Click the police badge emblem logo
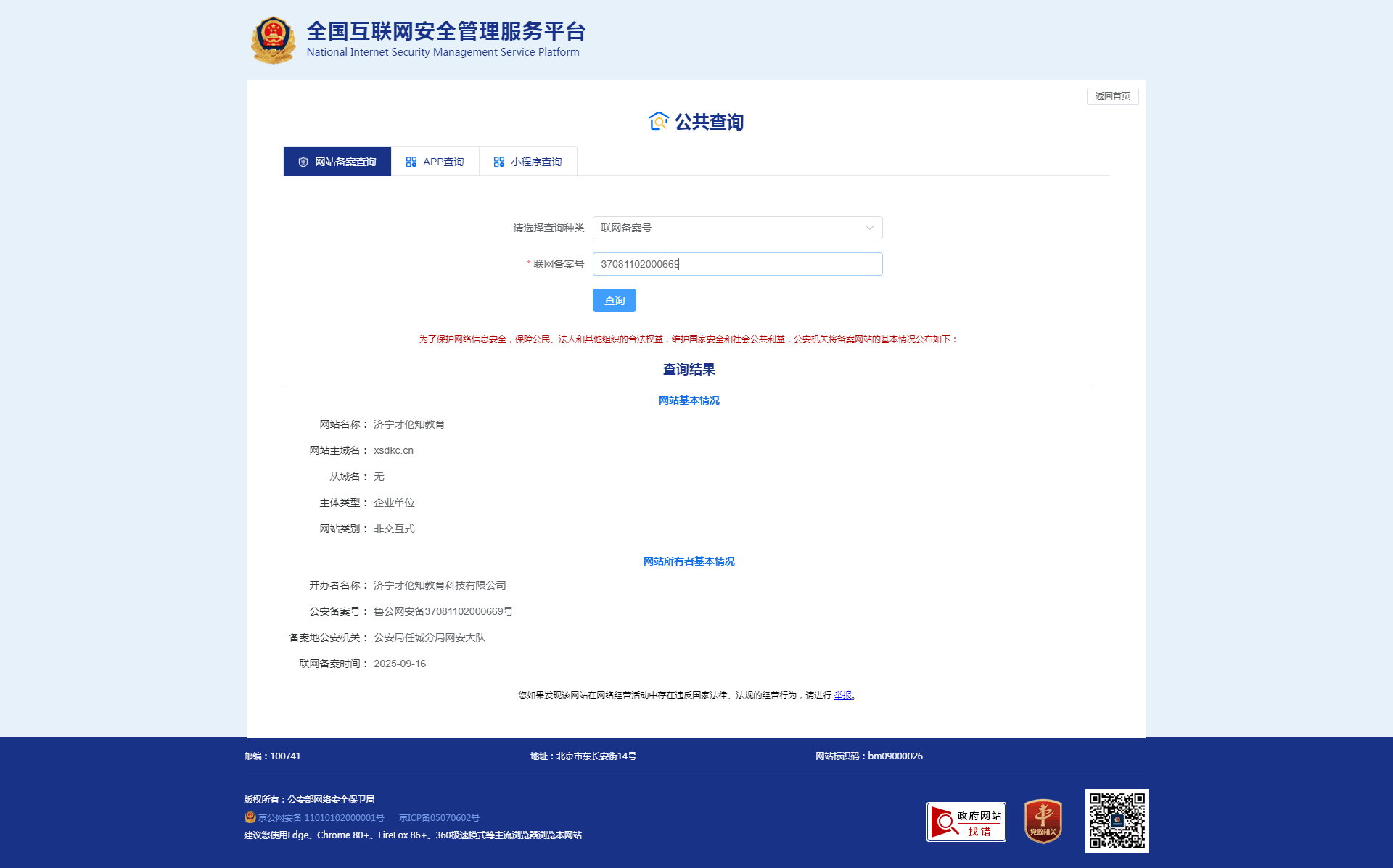The width and height of the screenshot is (1393, 868). coord(273,40)
